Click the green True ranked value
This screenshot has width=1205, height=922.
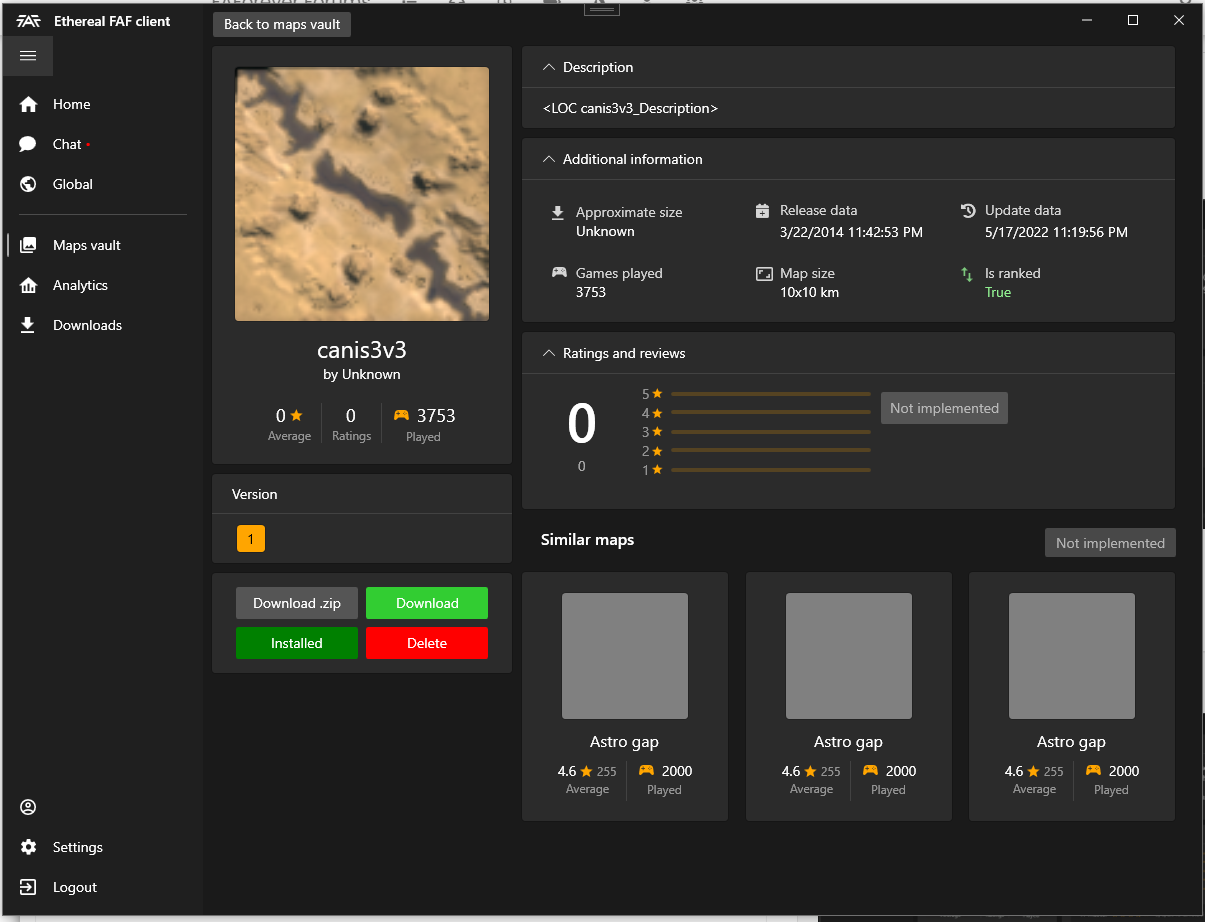tap(998, 292)
